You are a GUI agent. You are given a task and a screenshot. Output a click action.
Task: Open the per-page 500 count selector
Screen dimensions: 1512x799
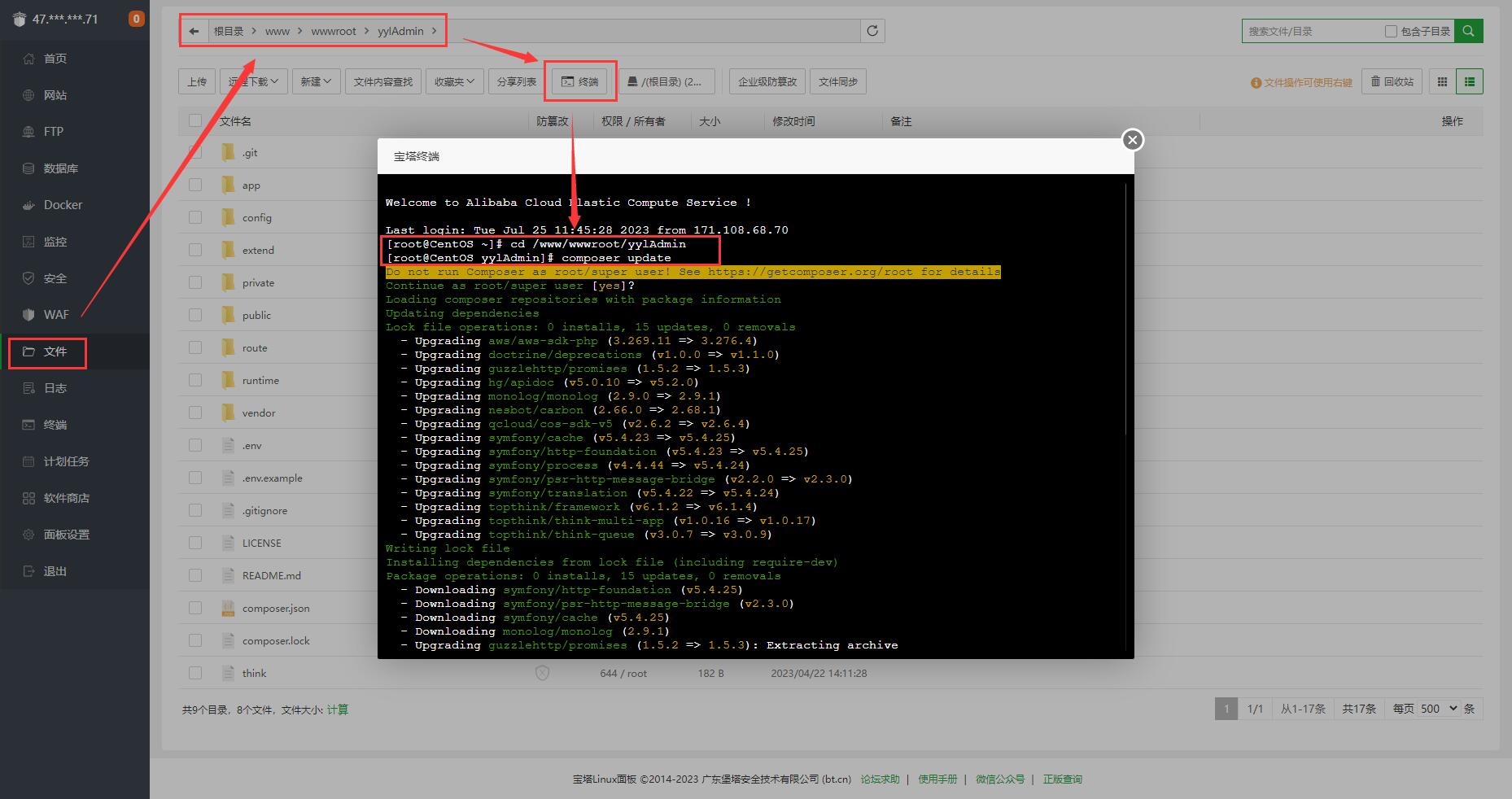[x=1439, y=709]
